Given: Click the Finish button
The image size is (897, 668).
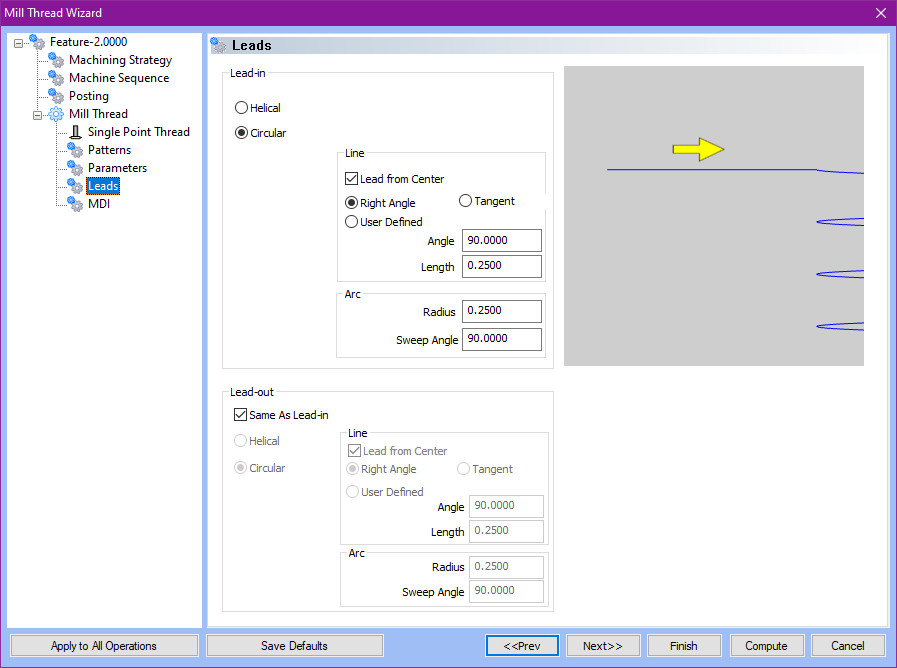Looking at the screenshot, I should tap(684, 646).
